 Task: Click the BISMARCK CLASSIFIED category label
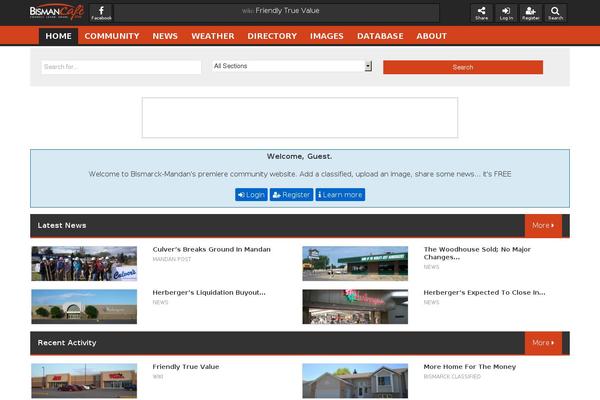point(452,377)
